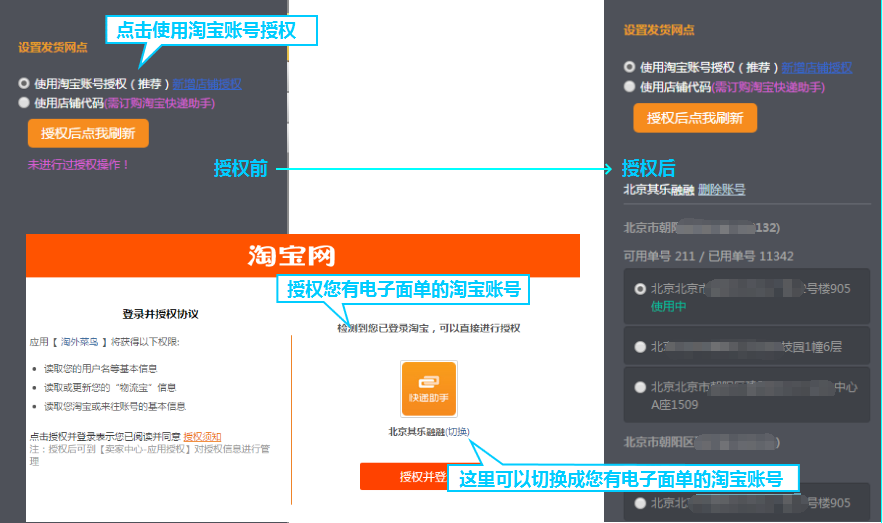Select bottom address radio ending 号楼905
Viewport: 883px width, 523px height.
coord(640,503)
